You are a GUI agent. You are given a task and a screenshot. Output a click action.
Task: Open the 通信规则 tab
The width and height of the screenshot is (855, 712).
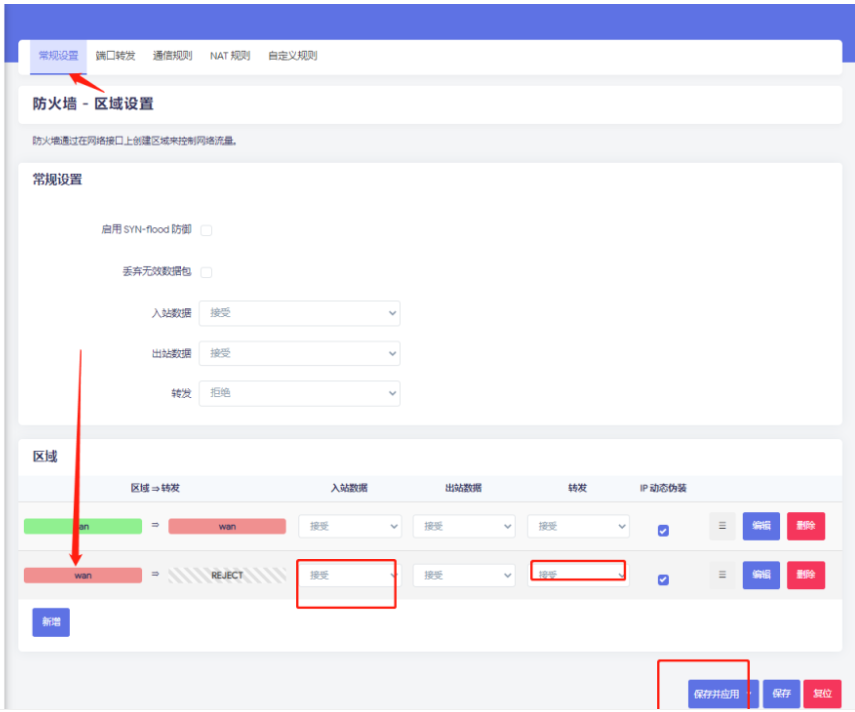[172, 56]
